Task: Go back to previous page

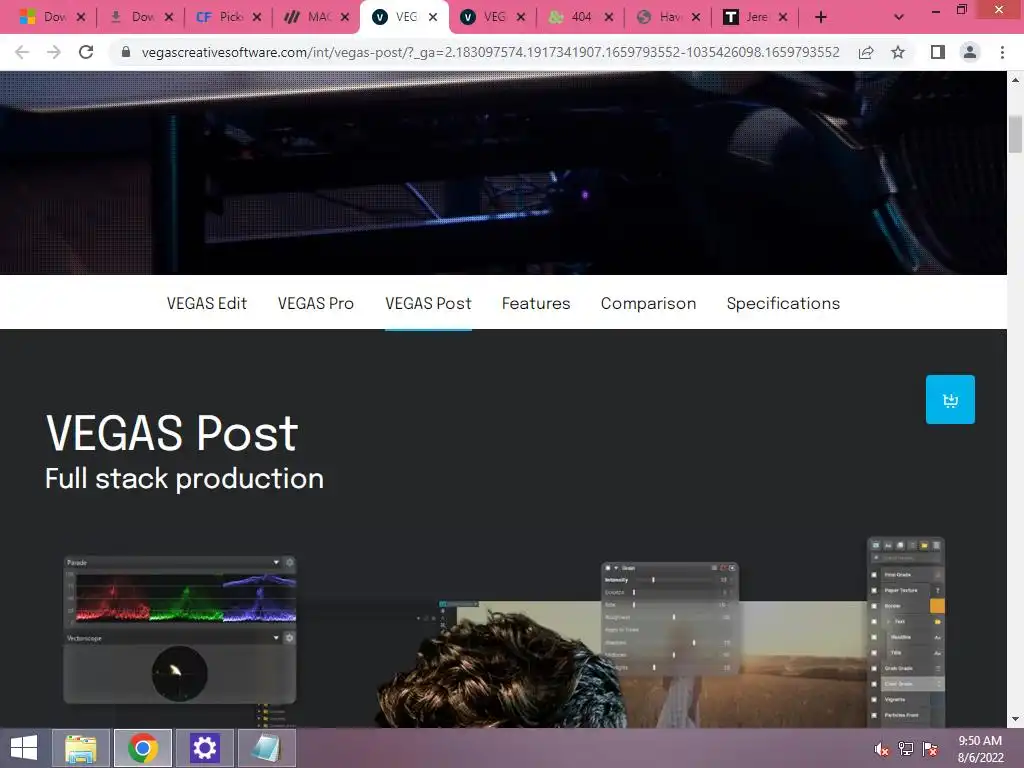Action: 22,52
